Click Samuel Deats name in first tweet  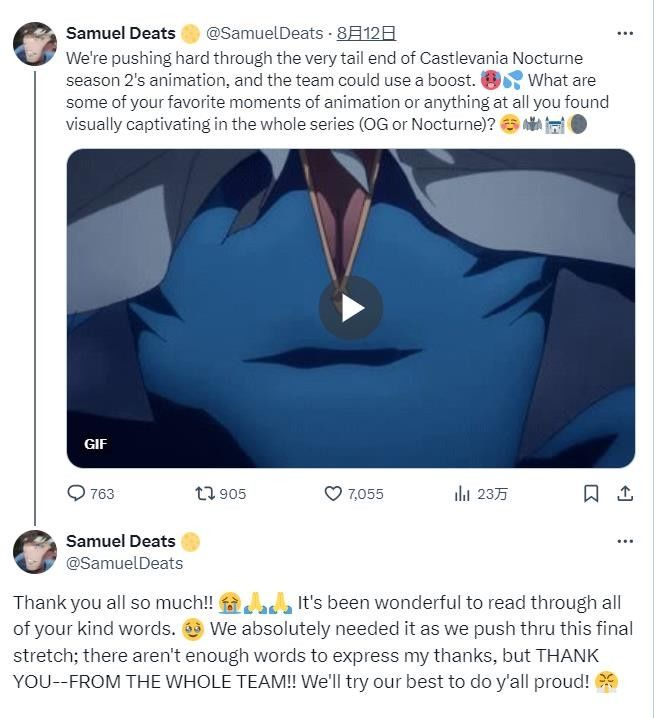(x=120, y=33)
